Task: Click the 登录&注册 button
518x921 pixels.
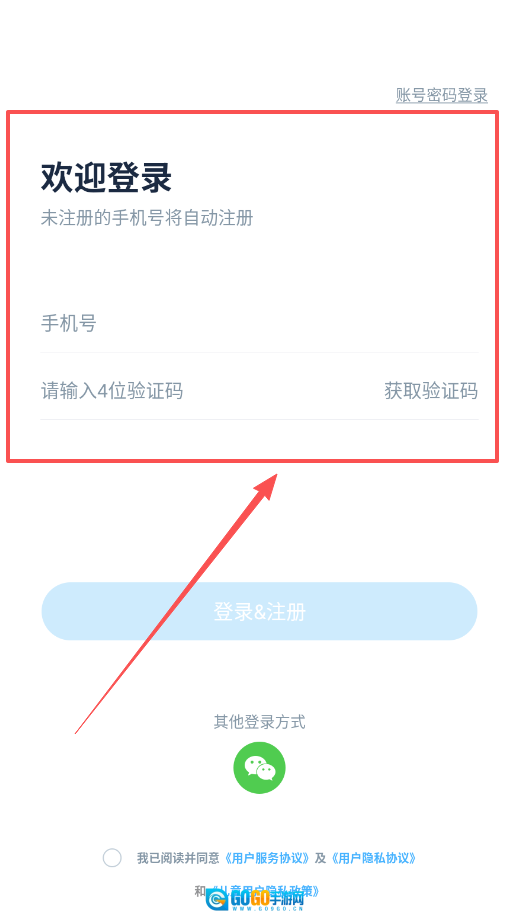Action: tap(259, 611)
